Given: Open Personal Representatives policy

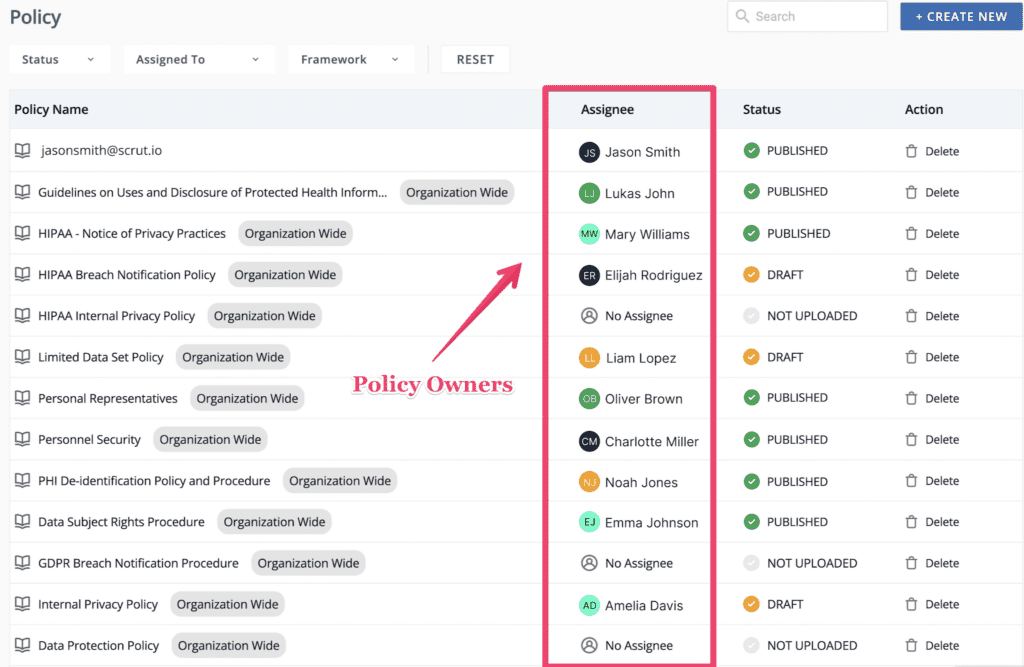Looking at the screenshot, I should point(108,398).
